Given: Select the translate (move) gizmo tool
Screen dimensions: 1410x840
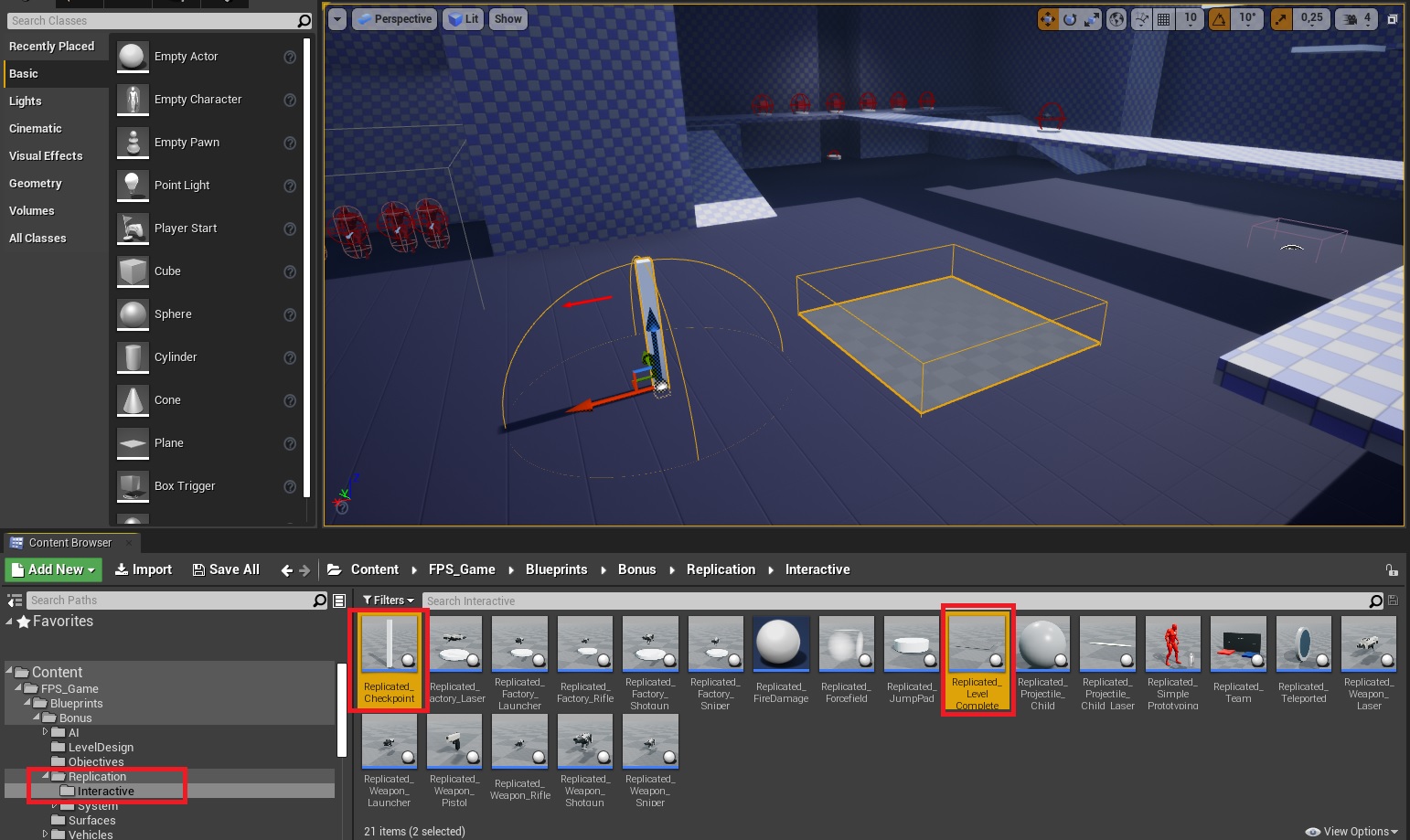Looking at the screenshot, I should coord(1048,19).
